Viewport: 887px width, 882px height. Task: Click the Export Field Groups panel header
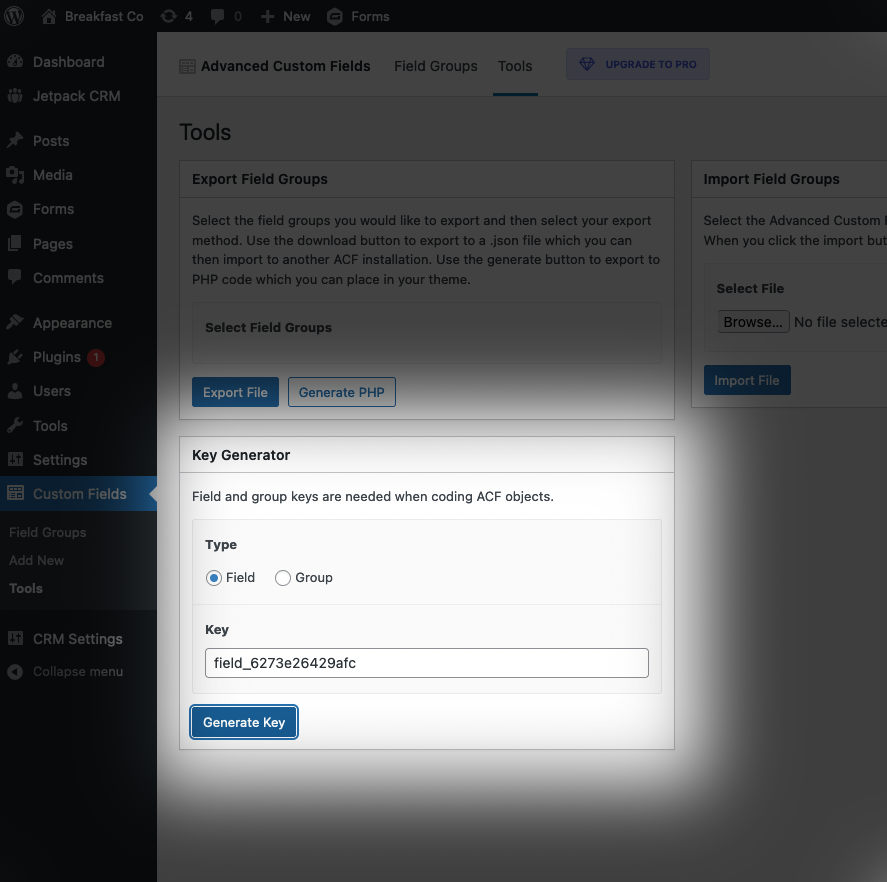tap(427, 179)
